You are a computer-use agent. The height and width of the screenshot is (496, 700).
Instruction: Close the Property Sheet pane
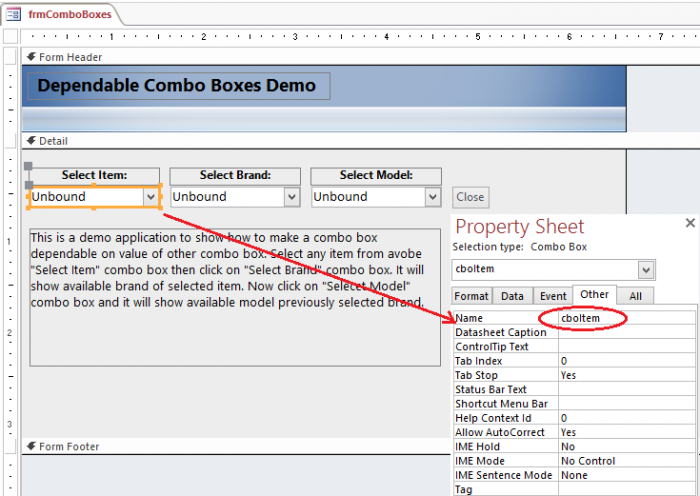690,223
